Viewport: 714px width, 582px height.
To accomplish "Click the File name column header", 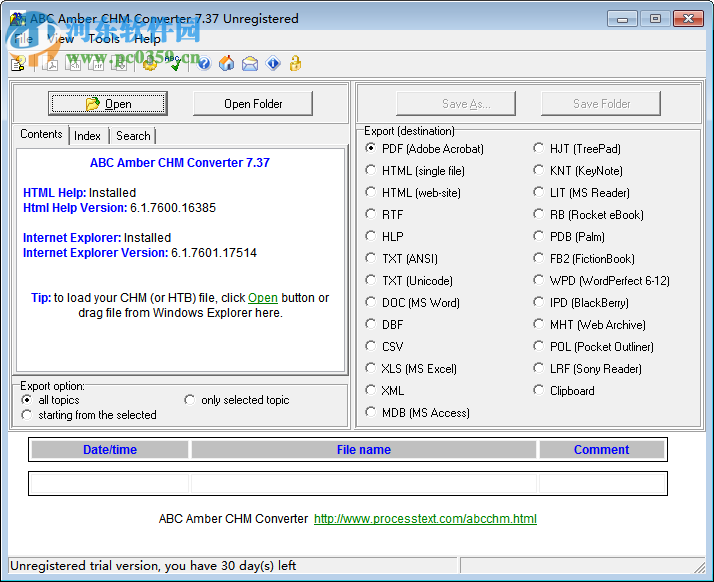I will [364, 450].
